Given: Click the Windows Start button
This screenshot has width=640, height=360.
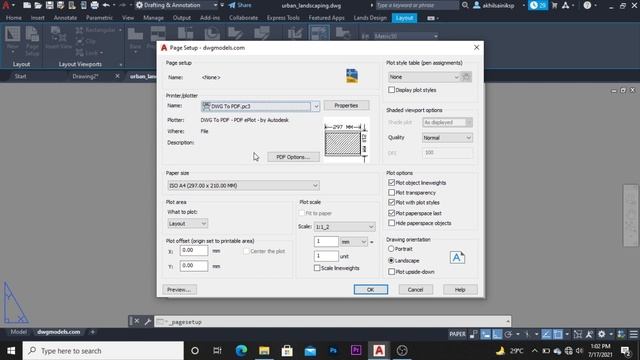Looking at the screenshot, I should tap(11, 351).
